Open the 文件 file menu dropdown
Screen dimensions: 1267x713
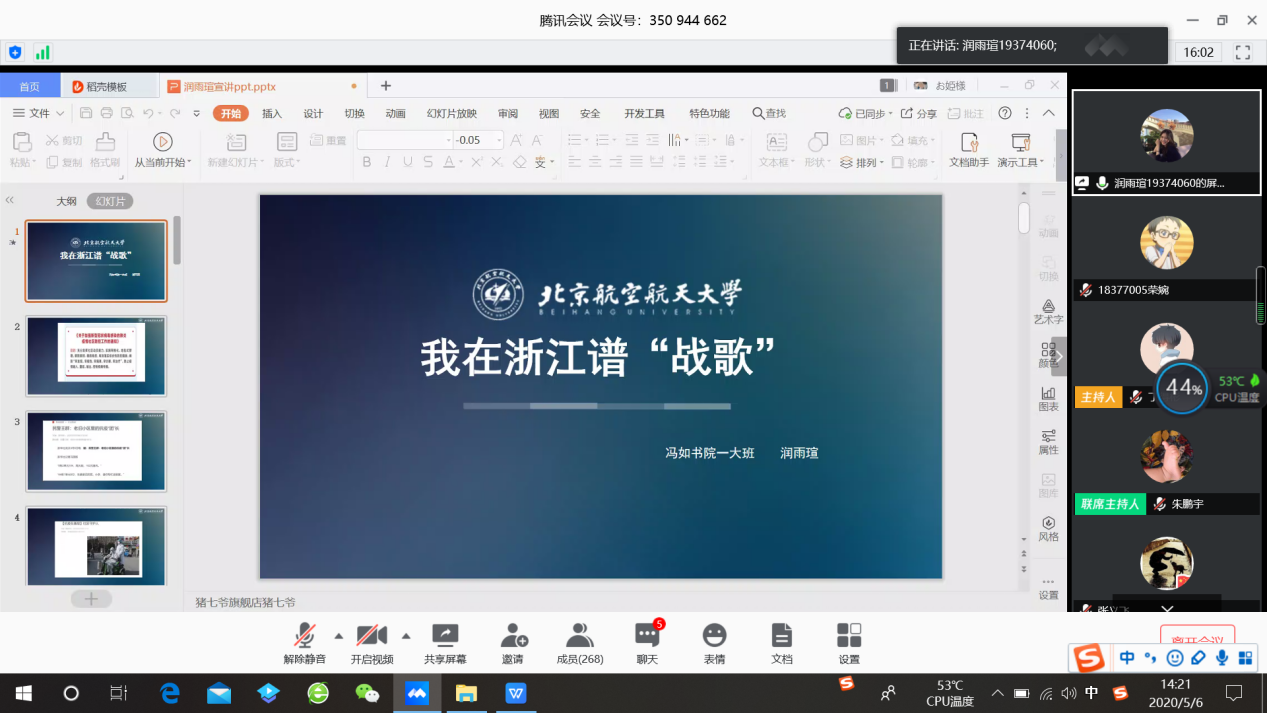click(38, 113)
